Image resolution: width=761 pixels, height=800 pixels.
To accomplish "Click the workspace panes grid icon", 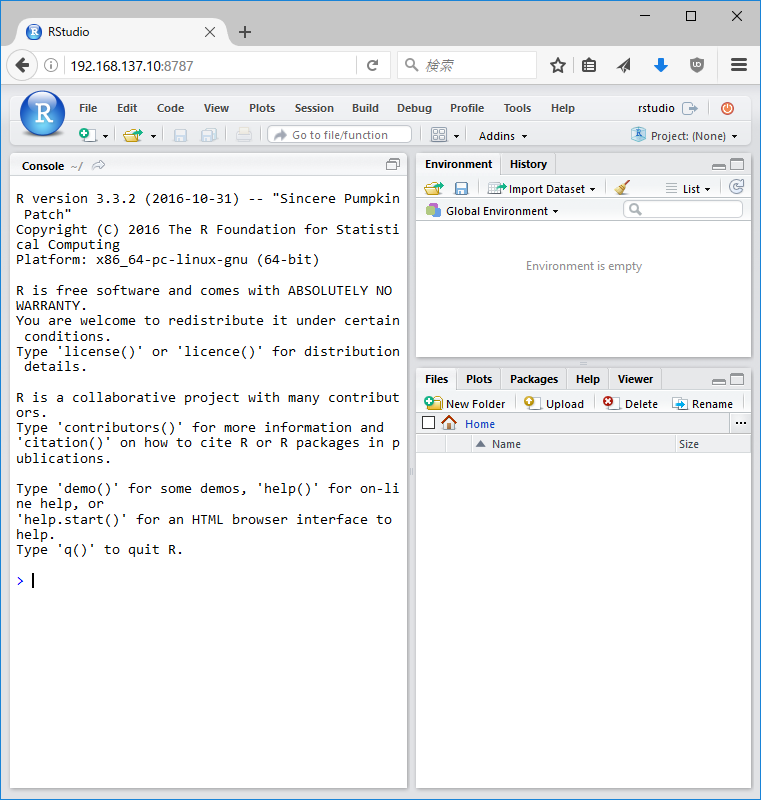I will pyautogui.click(x=439, y=135).
